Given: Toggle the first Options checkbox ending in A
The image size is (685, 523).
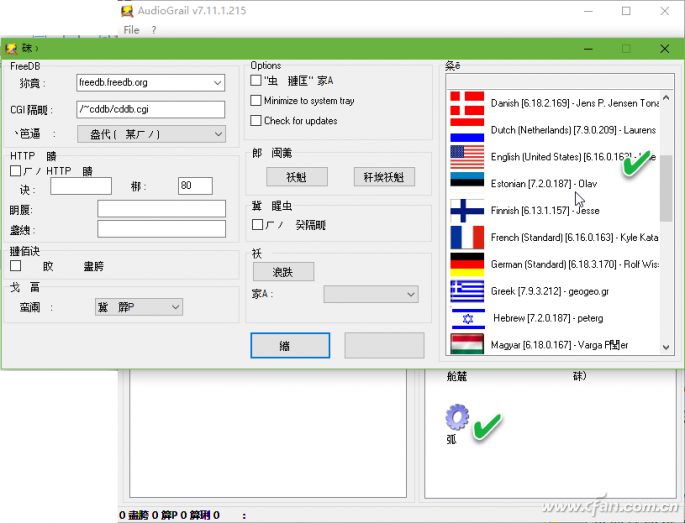Looking at the screenshot, I should (x=256, y=80).
